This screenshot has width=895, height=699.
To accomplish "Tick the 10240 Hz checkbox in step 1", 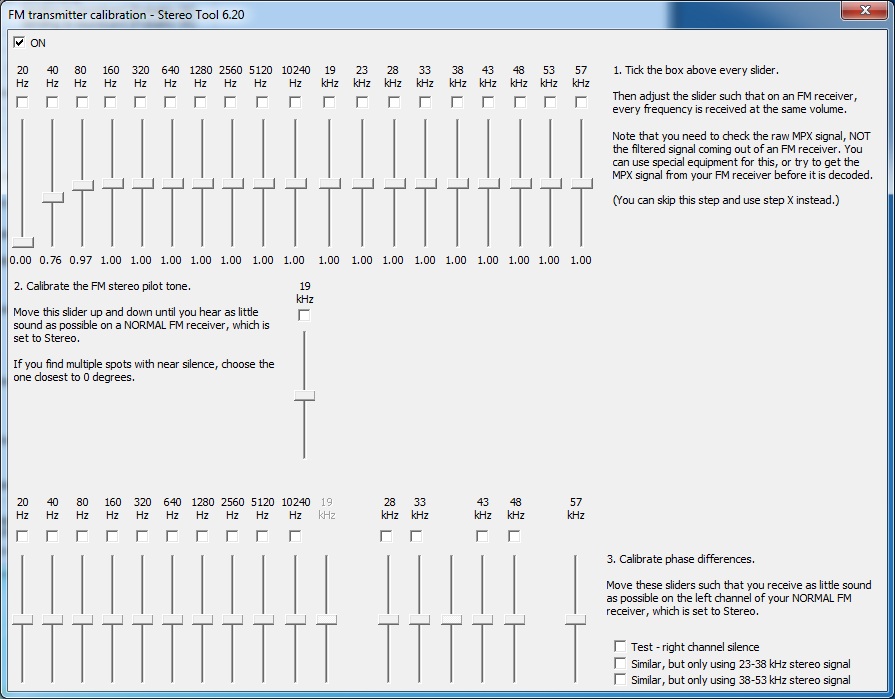I will point(295,102).
